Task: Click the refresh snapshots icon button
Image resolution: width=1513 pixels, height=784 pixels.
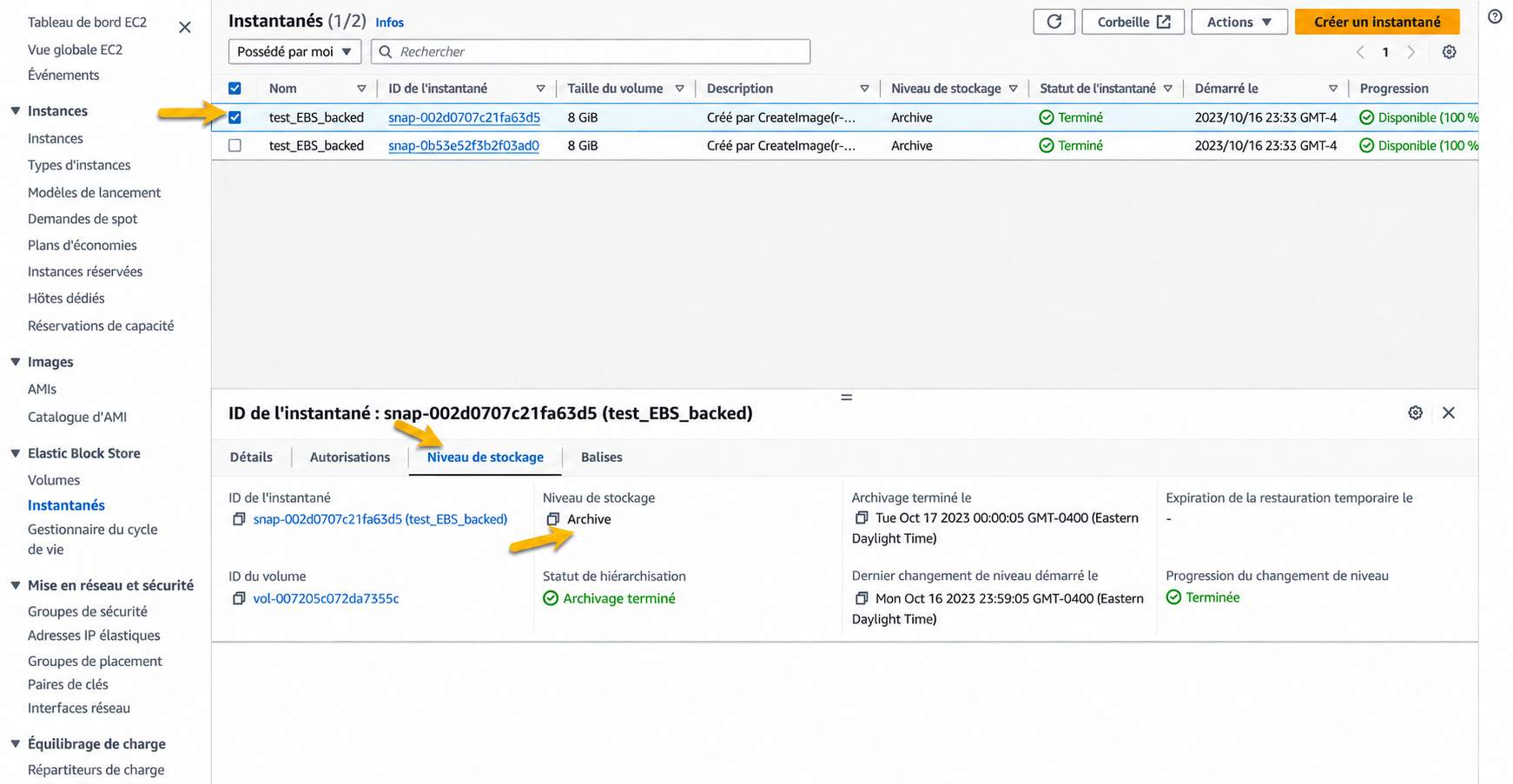Action: (1054, 22)
